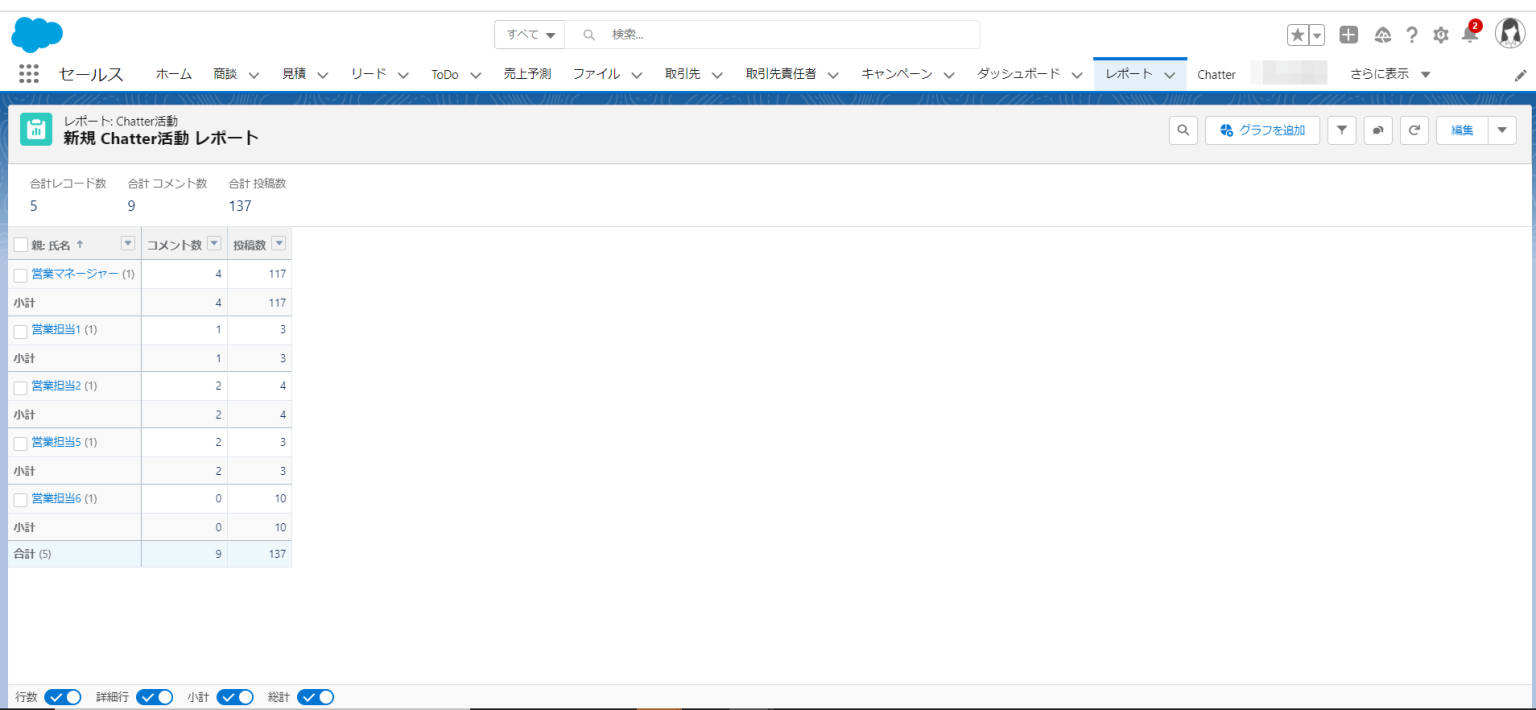Open the report feed bubble icon
1536x710 pixels.
(1378, 130)
